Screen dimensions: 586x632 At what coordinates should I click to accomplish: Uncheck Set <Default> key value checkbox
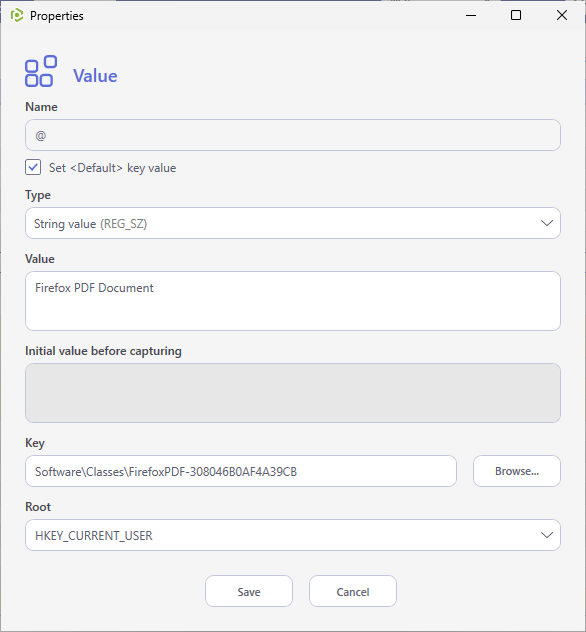[33, 167]
